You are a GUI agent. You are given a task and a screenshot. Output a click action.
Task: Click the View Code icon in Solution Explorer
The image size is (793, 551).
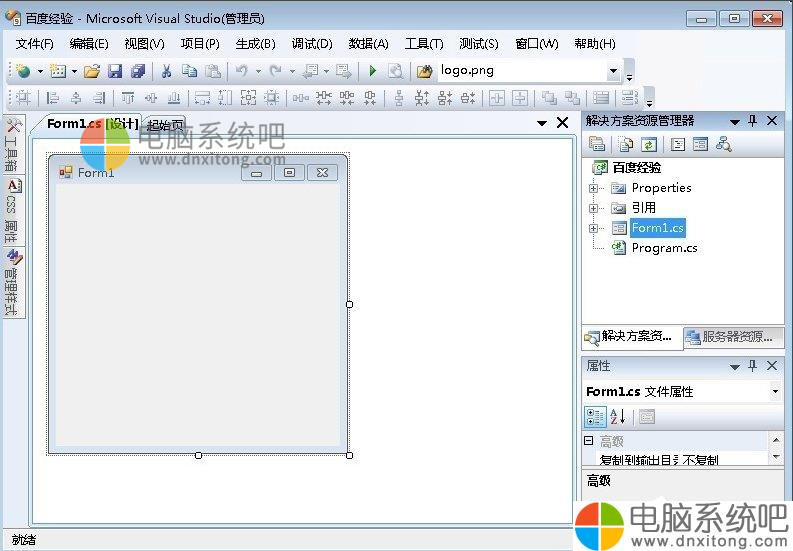pos(677,145)
